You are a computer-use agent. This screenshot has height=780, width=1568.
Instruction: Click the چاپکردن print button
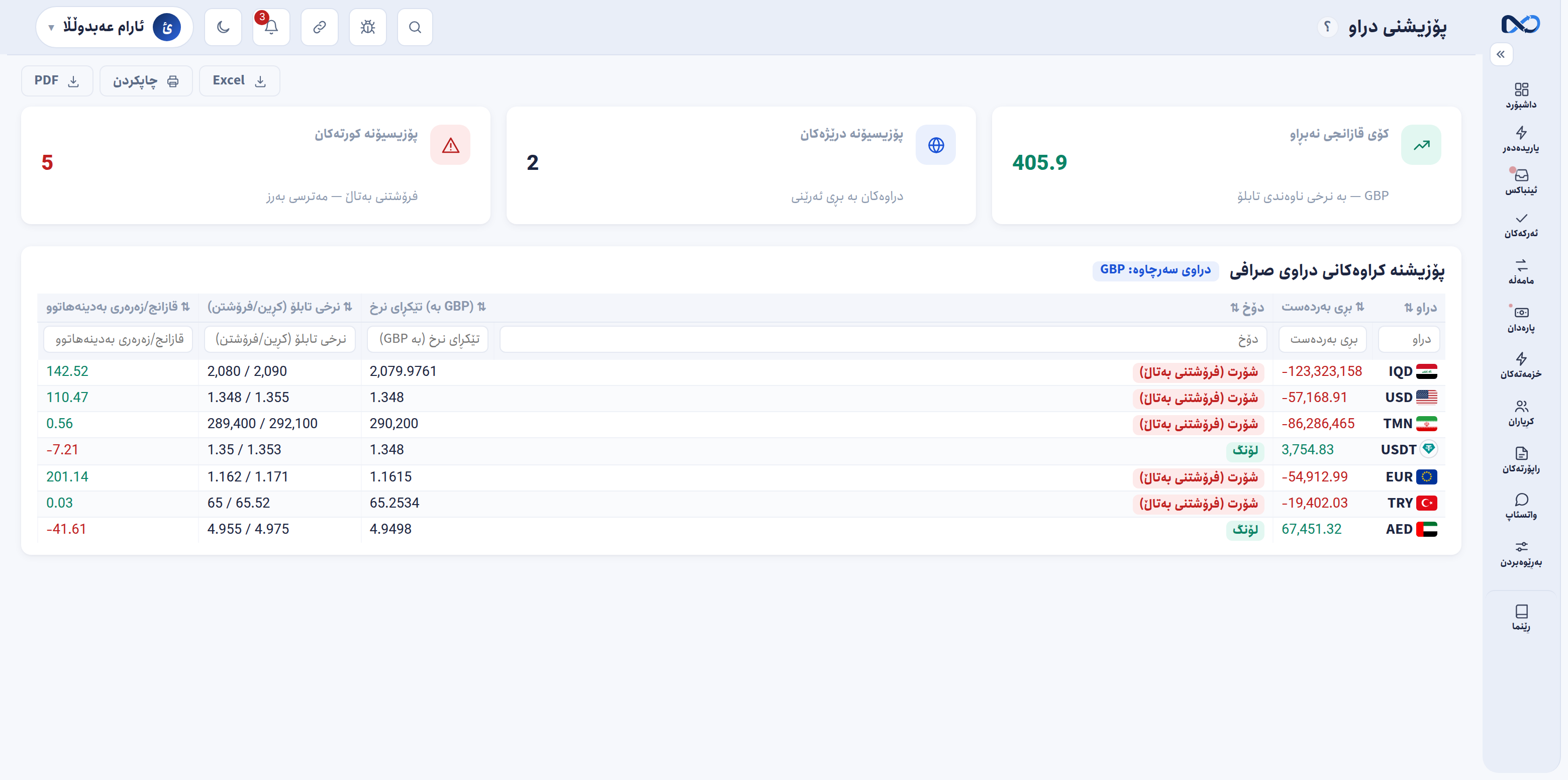[146, 80]
